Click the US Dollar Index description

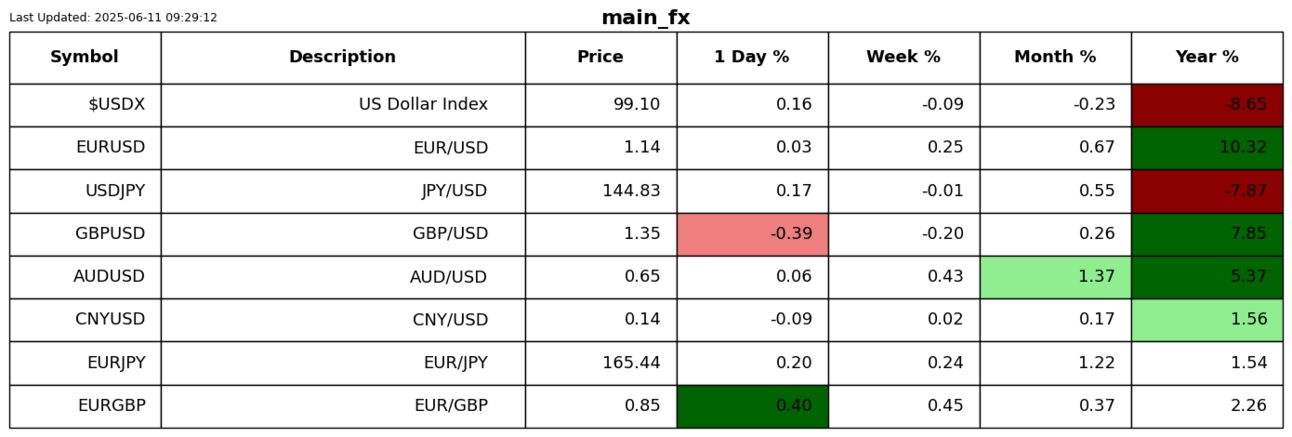tap(423, 104)
